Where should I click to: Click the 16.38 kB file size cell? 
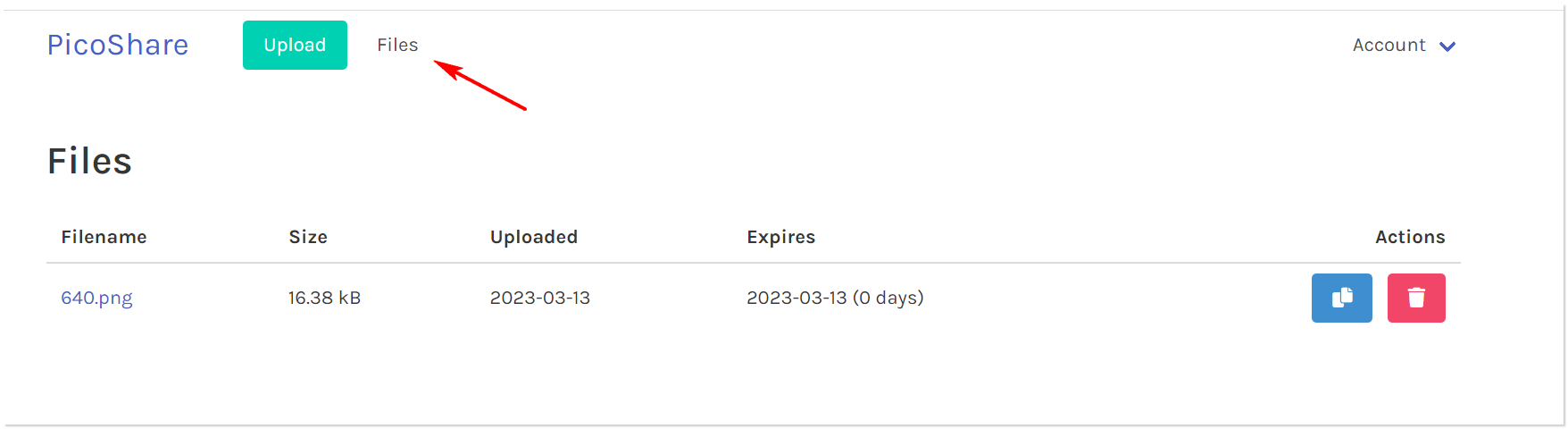click(x=324, y=298)
